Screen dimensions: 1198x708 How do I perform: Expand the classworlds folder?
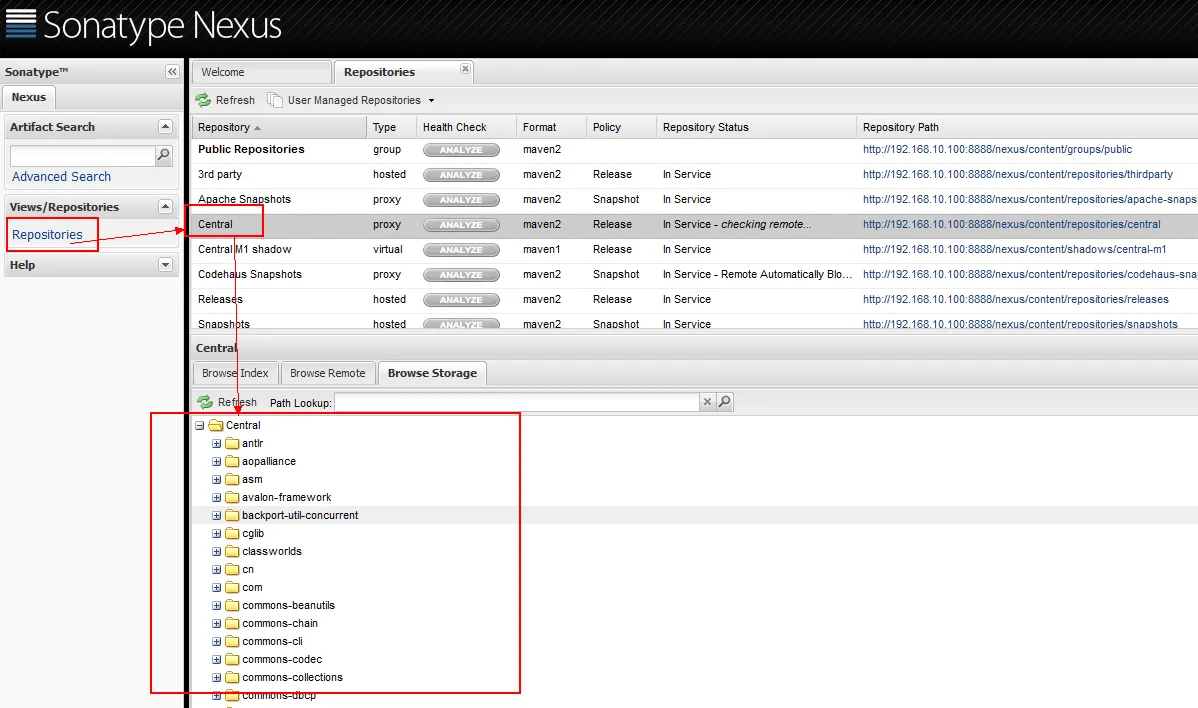pos(216,551)
